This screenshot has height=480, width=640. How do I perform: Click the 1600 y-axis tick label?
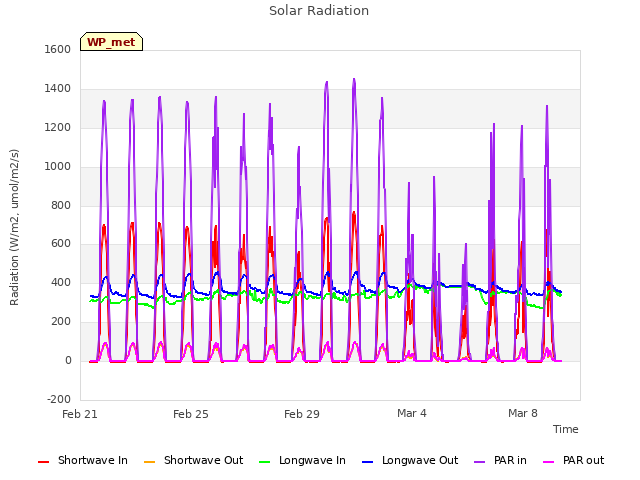[58, 49]
